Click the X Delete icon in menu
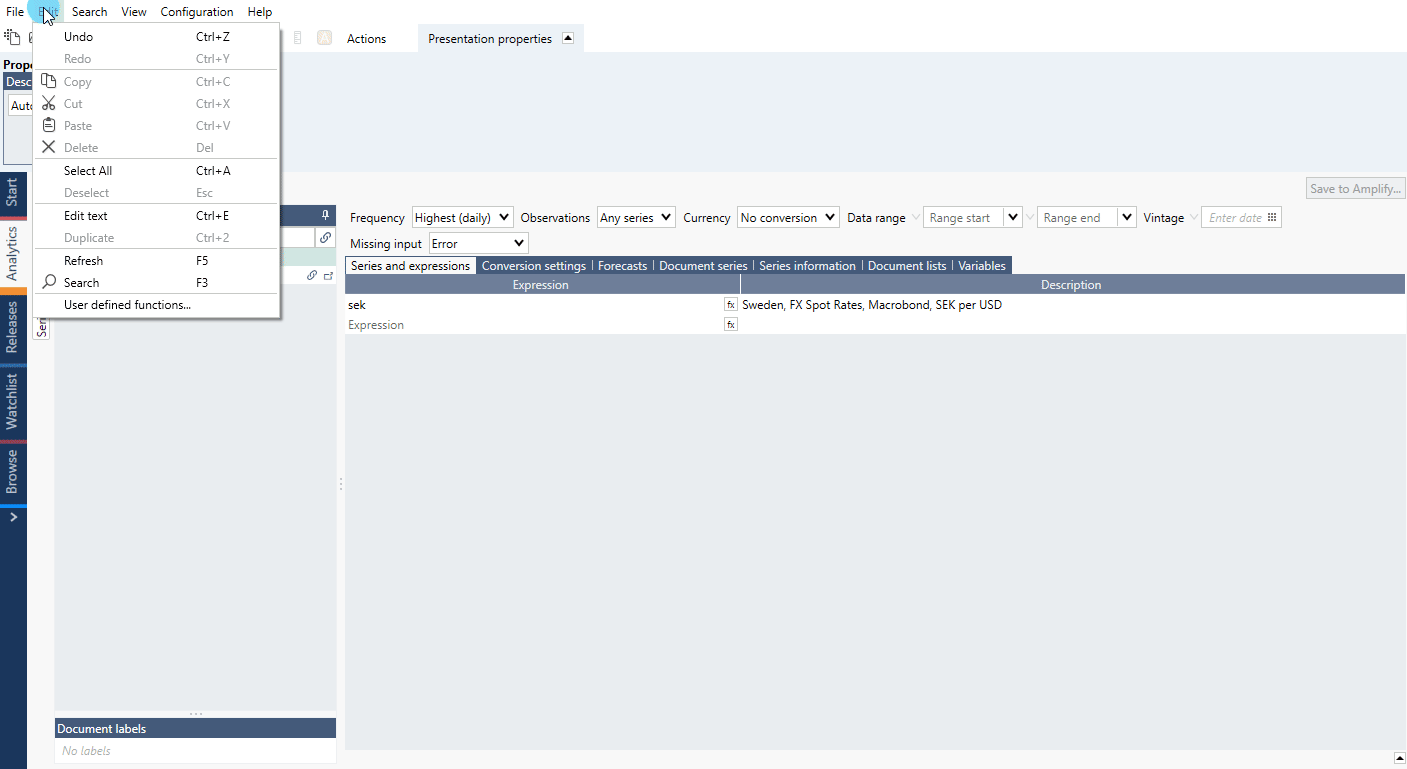 (x=48, y=148)
